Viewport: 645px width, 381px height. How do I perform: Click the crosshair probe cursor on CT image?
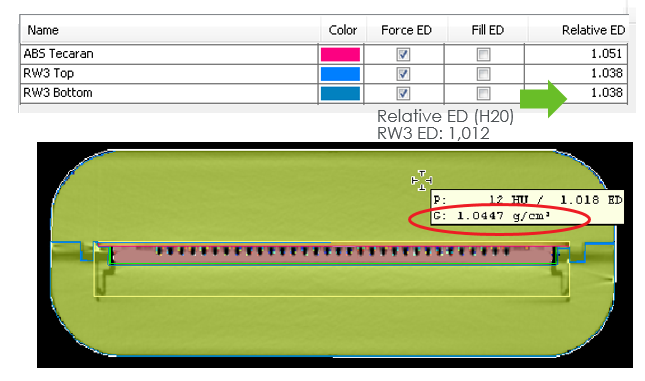click(422, 180)
